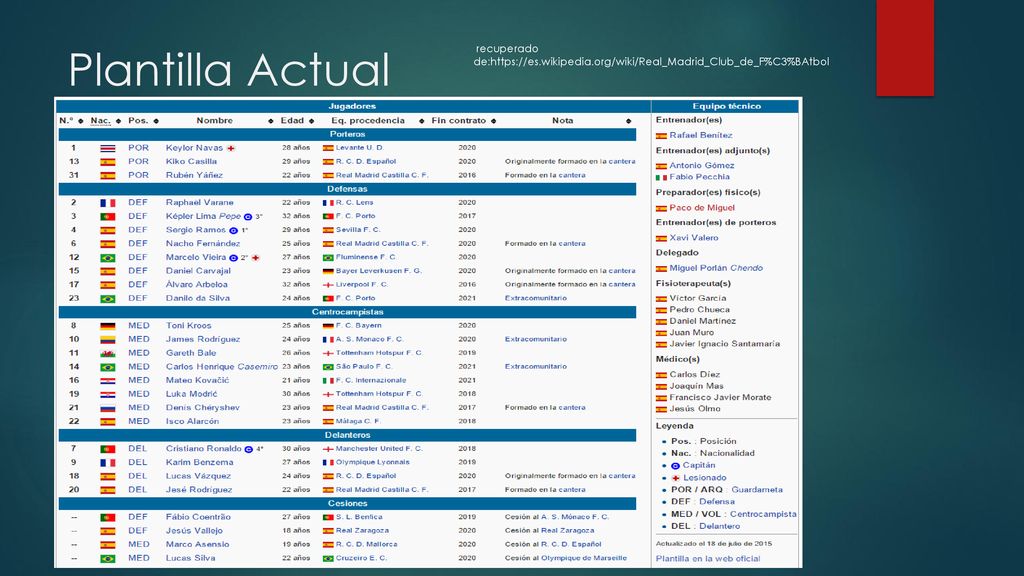Click the Croatia flag in Luka Modrić's row
The width and height of the screenshot is (1024, 576).
(x=107, y=394)
